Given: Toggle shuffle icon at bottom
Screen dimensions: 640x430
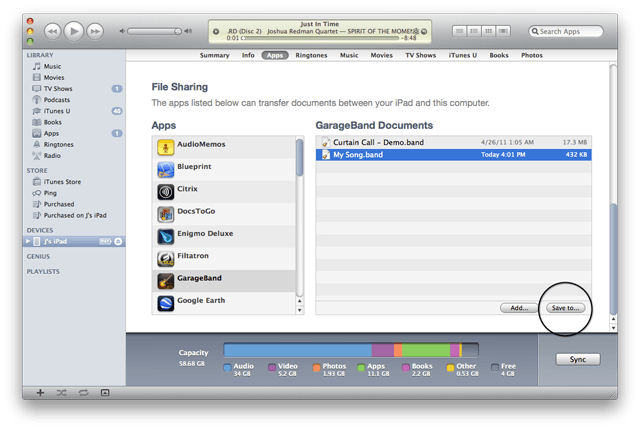Looking at the screenshot, I should coord(61,392).
